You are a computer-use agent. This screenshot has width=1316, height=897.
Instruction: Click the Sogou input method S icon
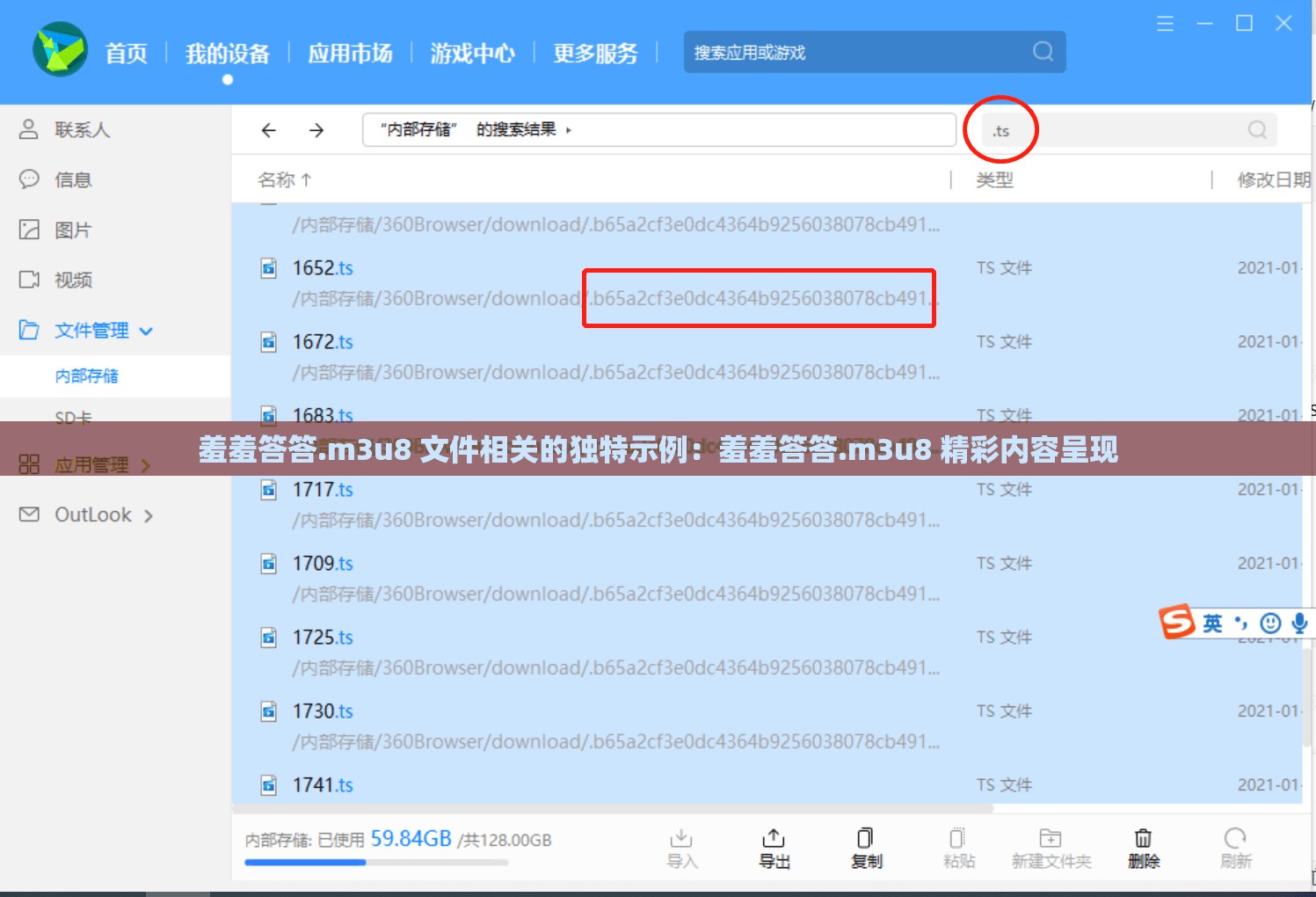(x=1177, y=622)
